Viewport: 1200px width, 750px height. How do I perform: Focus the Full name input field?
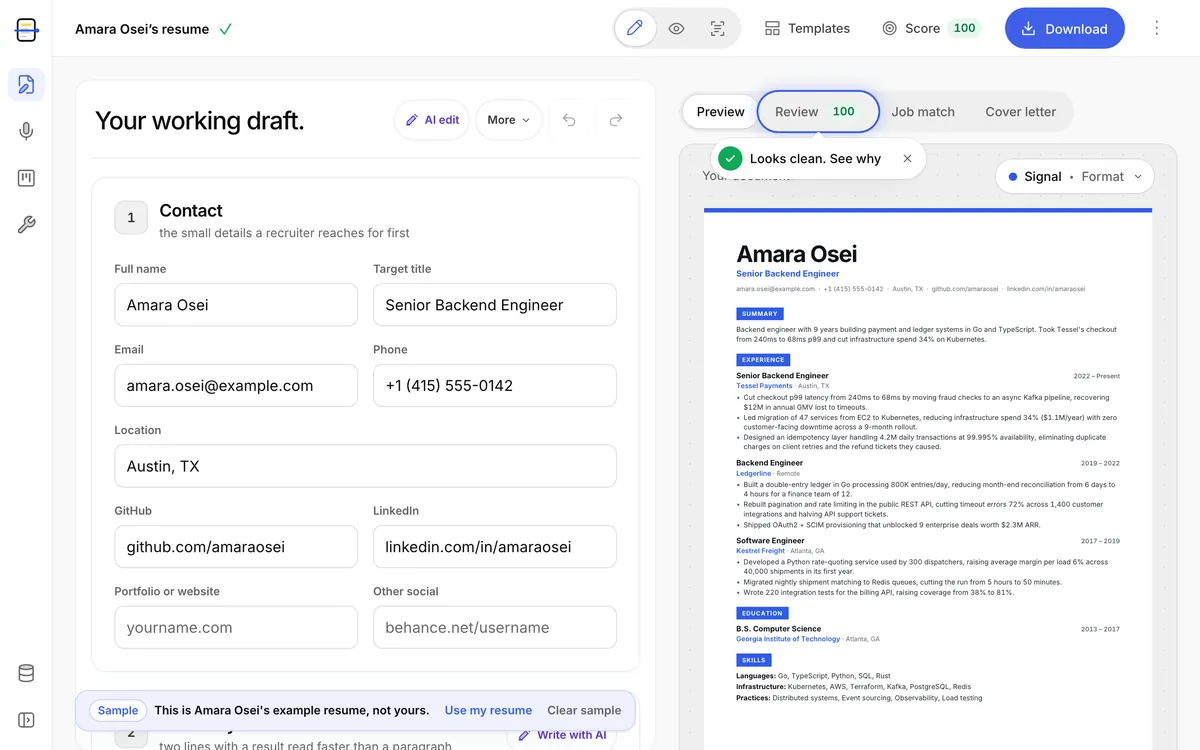(236, 305)
